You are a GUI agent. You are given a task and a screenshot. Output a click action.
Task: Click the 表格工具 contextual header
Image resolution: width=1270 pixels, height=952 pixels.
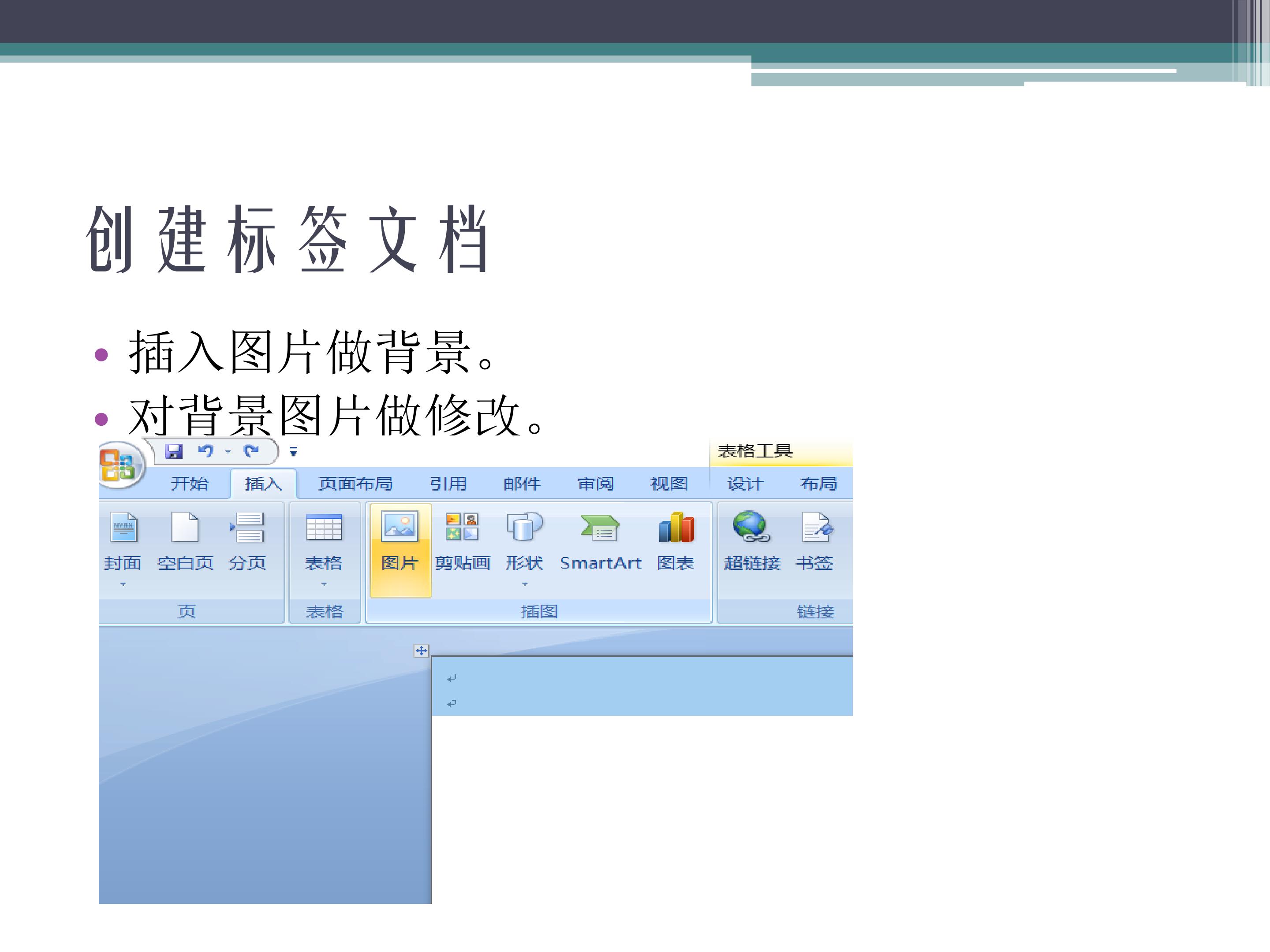point(755,451)
